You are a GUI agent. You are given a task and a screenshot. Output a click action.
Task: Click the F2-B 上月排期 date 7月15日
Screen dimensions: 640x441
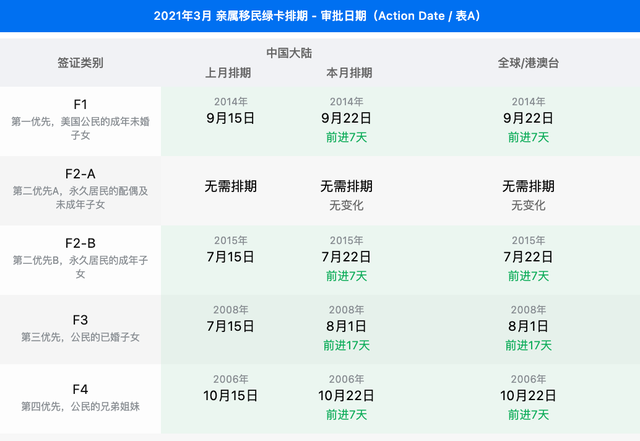click(231, 257)
